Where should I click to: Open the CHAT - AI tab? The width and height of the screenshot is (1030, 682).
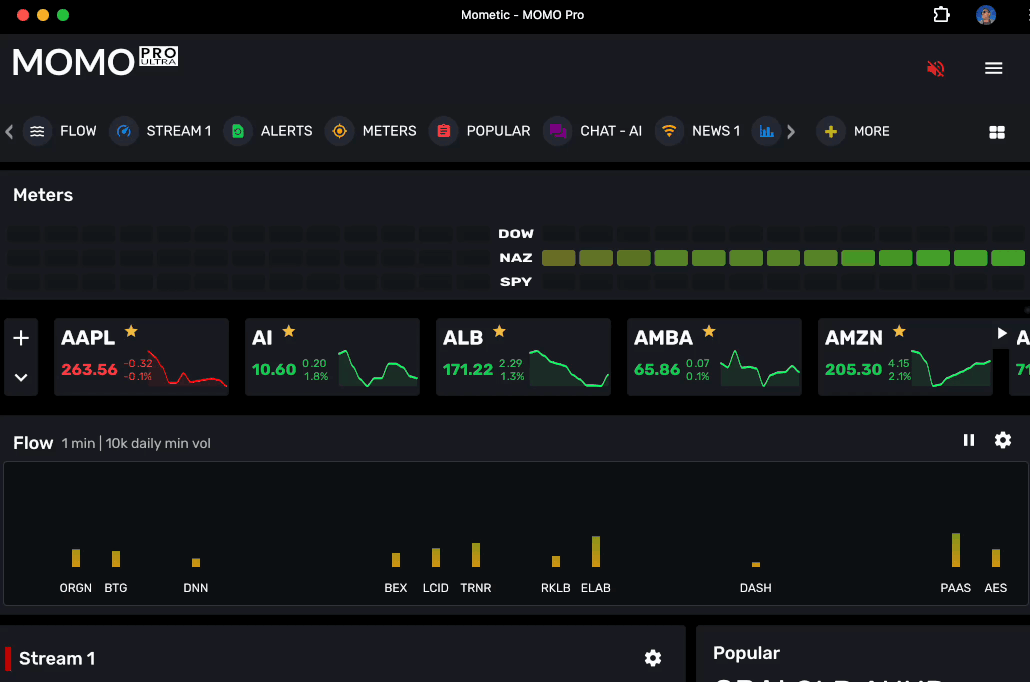coord(611,131)
